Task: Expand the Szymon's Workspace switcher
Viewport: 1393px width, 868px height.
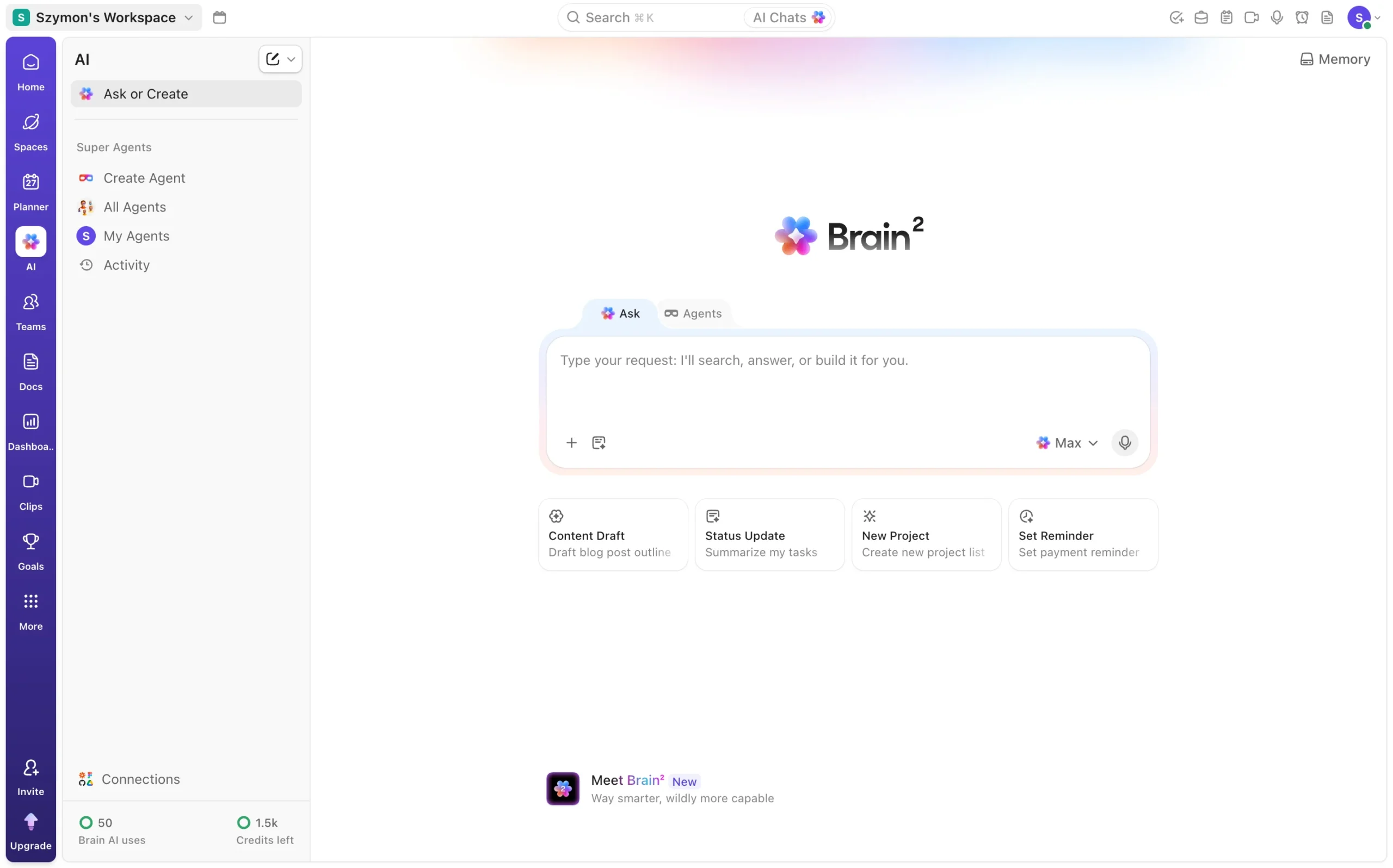Action: pyautogui.click(x=104, y=17)
